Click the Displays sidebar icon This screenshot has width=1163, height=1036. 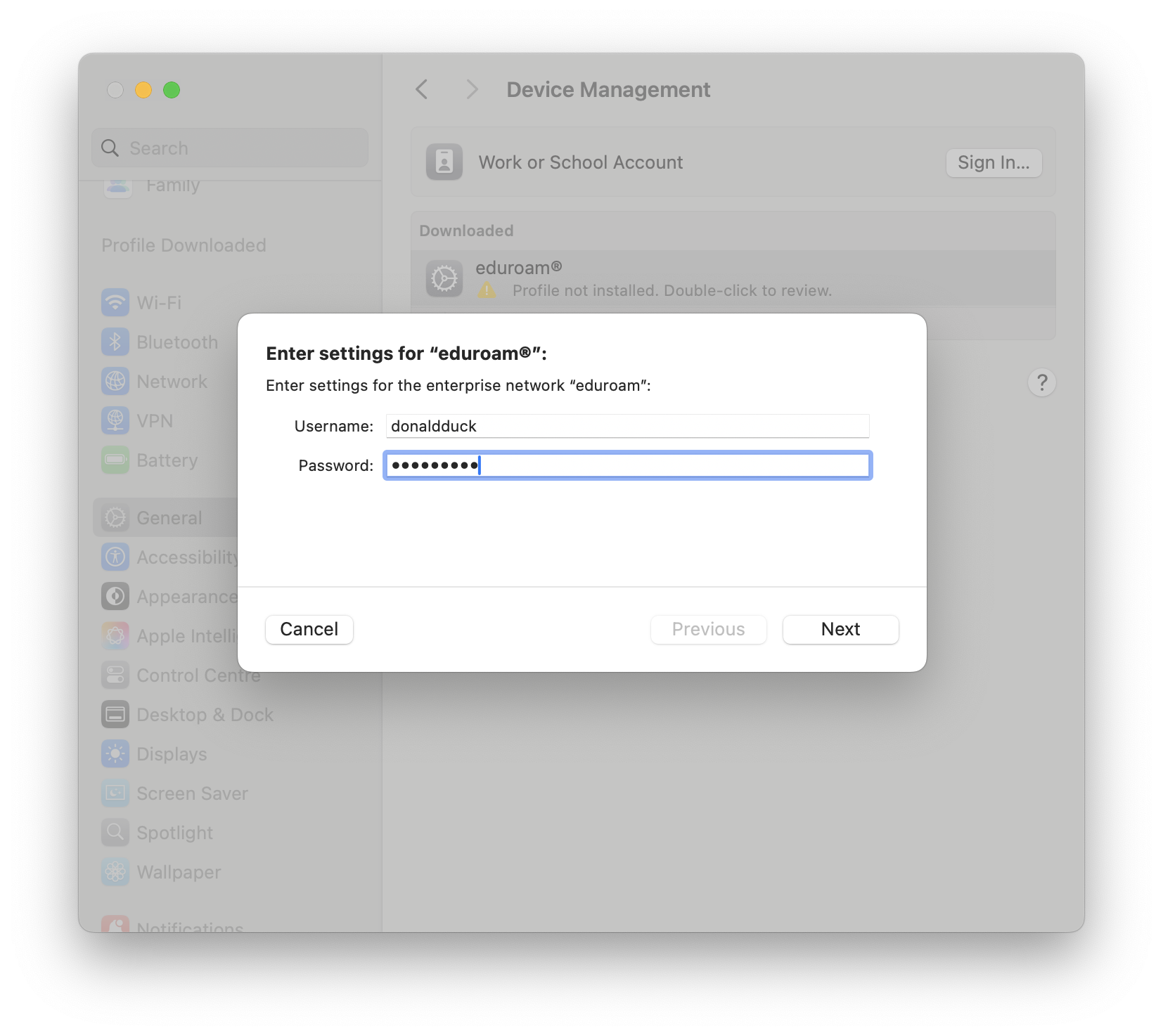point(115,754)
